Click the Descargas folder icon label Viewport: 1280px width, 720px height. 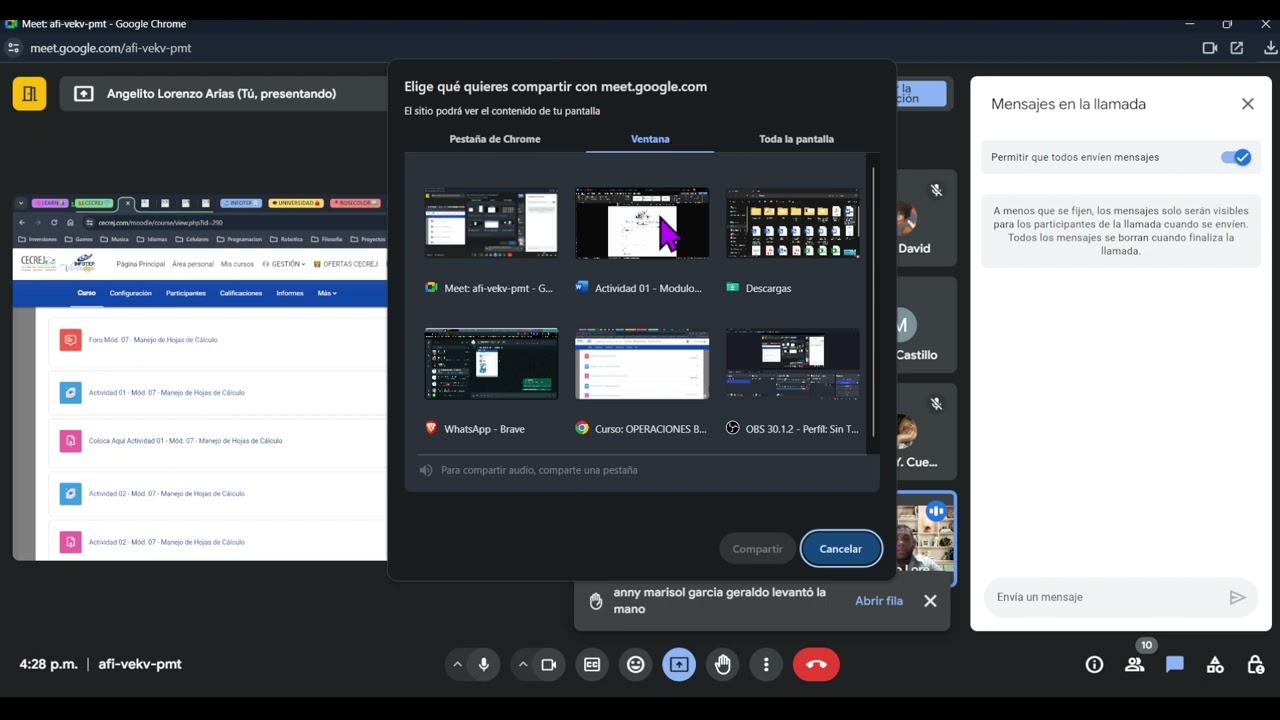pos(733,288)
